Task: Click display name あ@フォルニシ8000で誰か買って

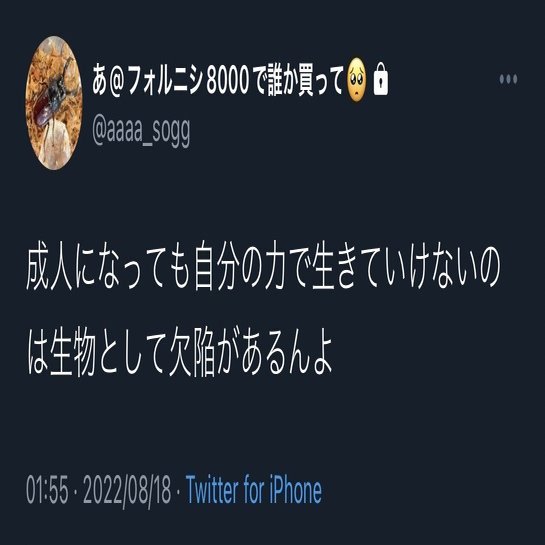Action: coord(218,79)
